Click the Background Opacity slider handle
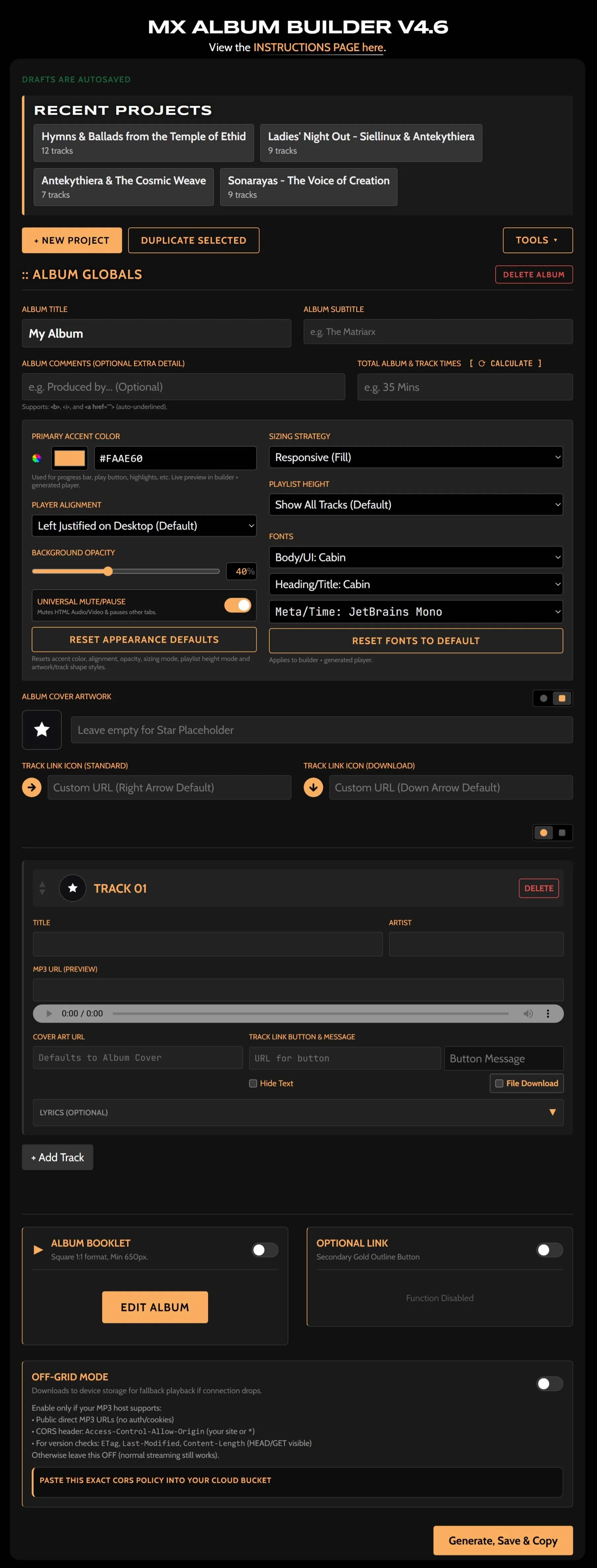 [x=108, y=571]
